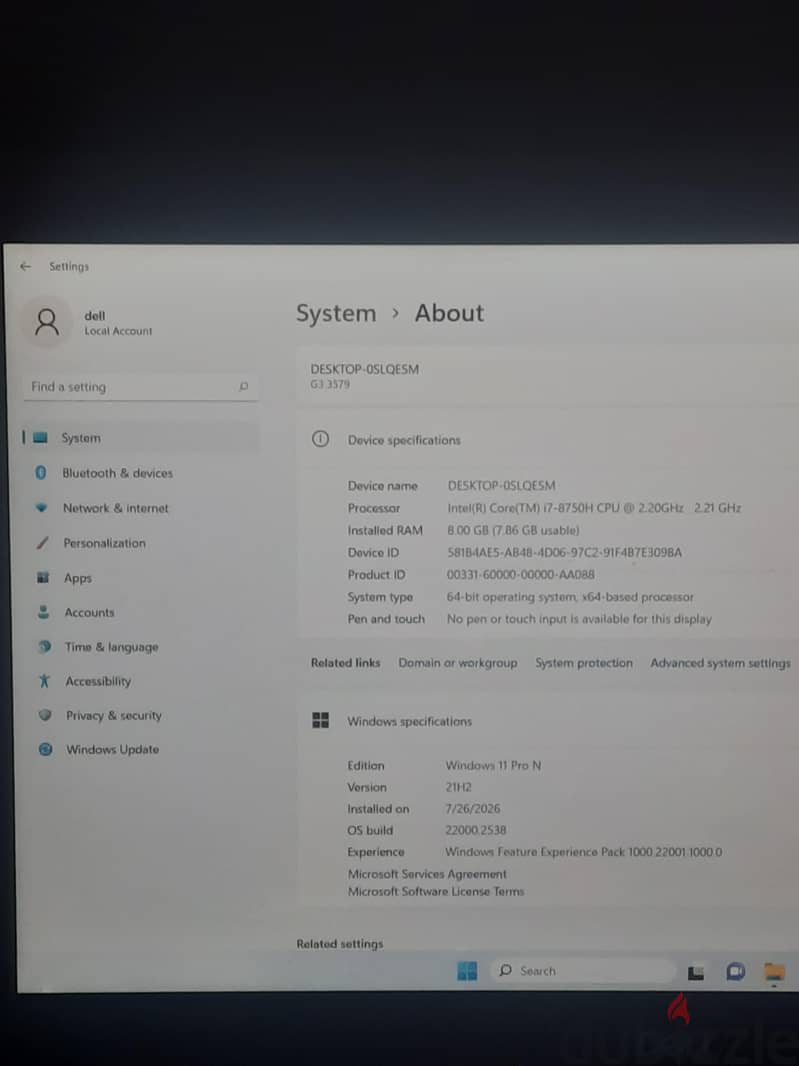Click the magnifier icon in Find a setting

click(243, 387)
